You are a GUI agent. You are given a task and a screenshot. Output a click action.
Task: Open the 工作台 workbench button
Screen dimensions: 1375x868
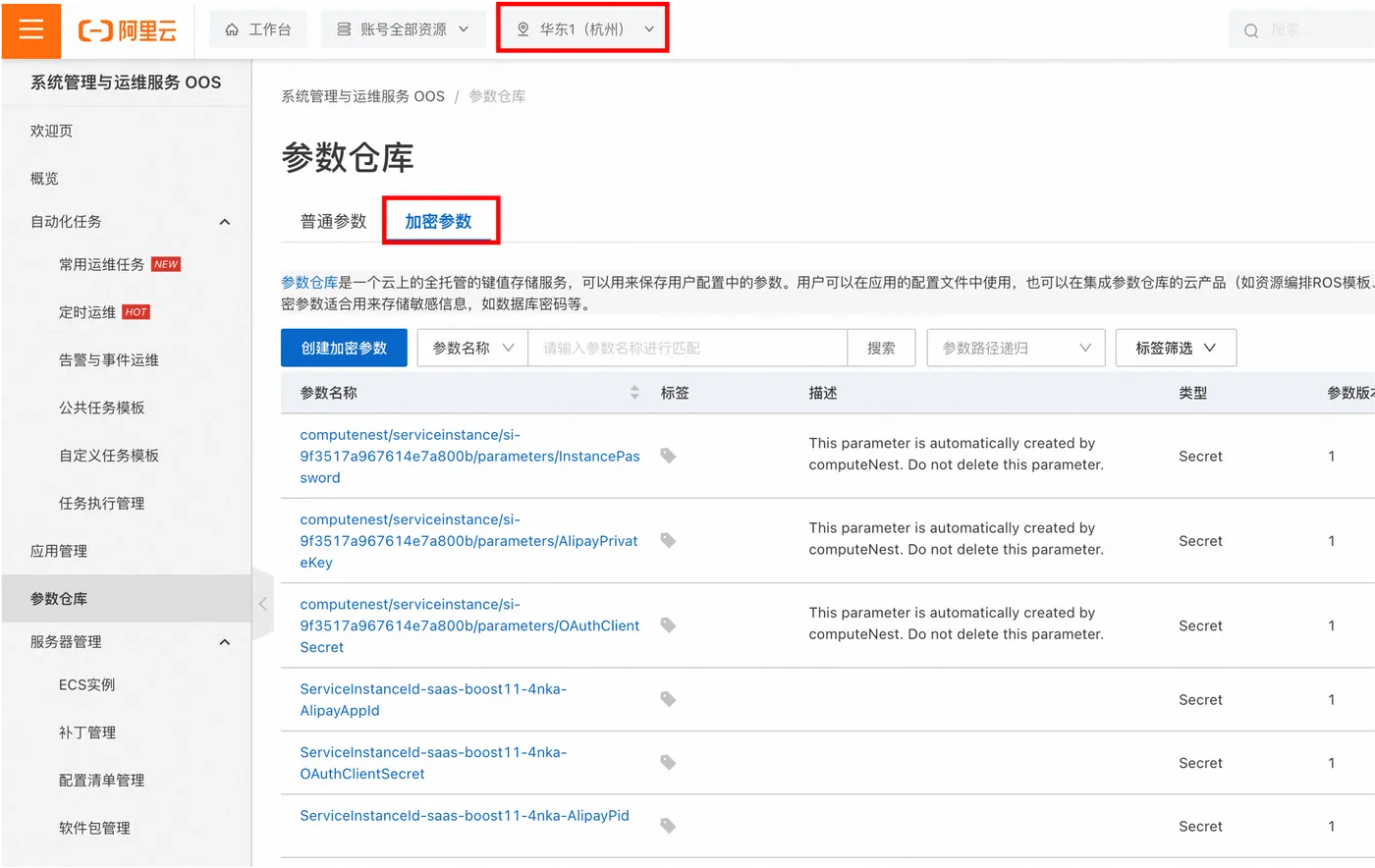pos(258,29)
